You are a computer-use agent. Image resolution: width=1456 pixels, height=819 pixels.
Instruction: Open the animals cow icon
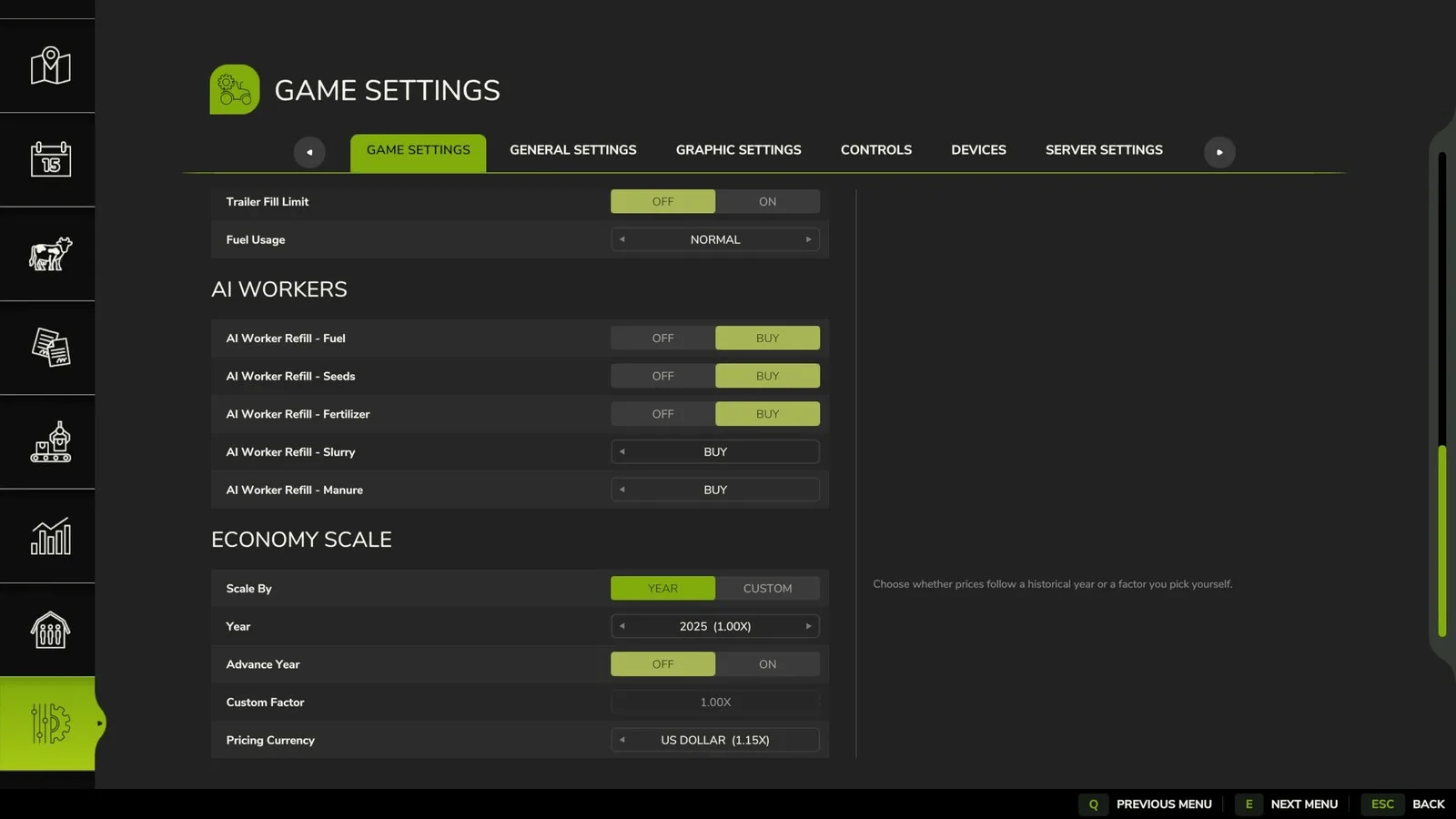coord(50,254)
